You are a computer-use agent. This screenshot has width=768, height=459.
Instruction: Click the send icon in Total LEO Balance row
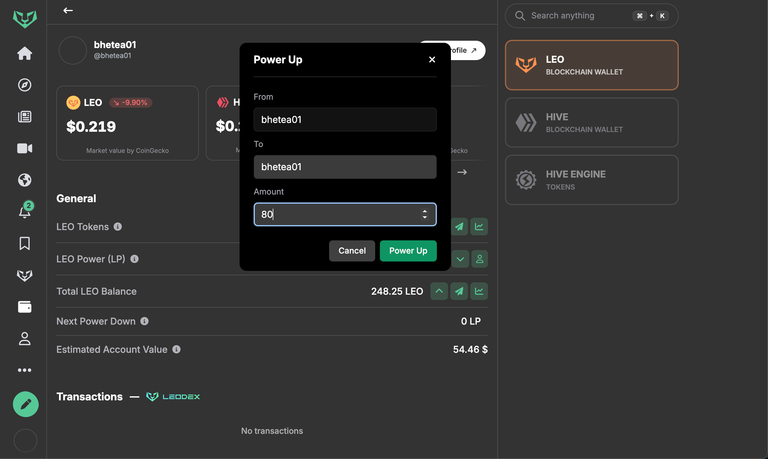click(459, 291)
